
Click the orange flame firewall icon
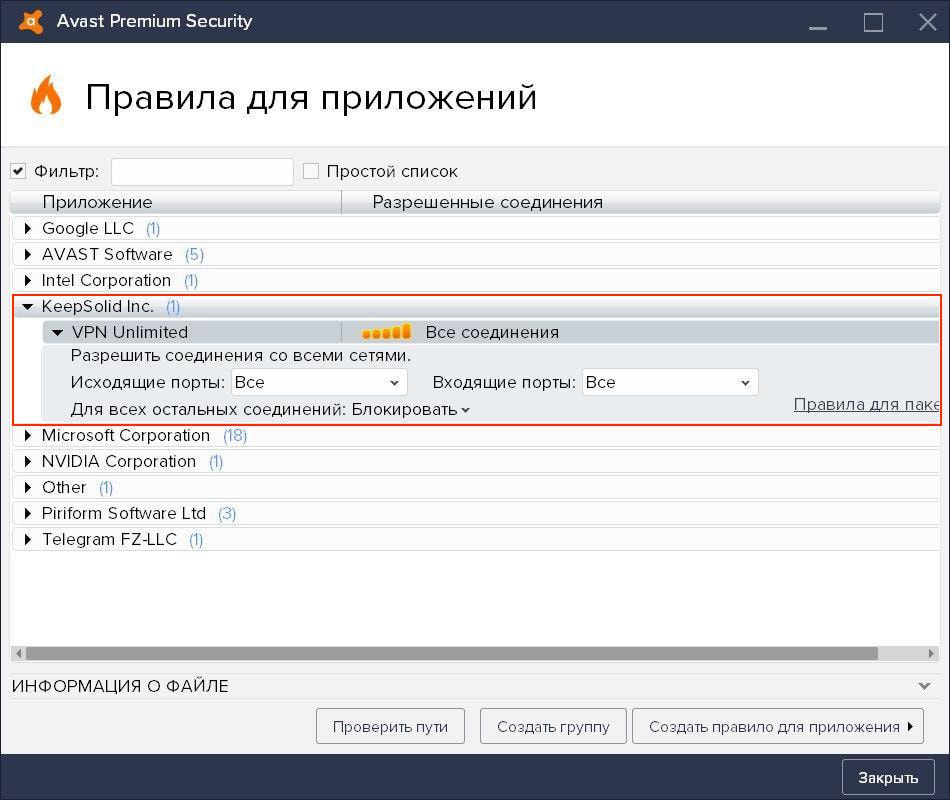[x=45, y=97]
